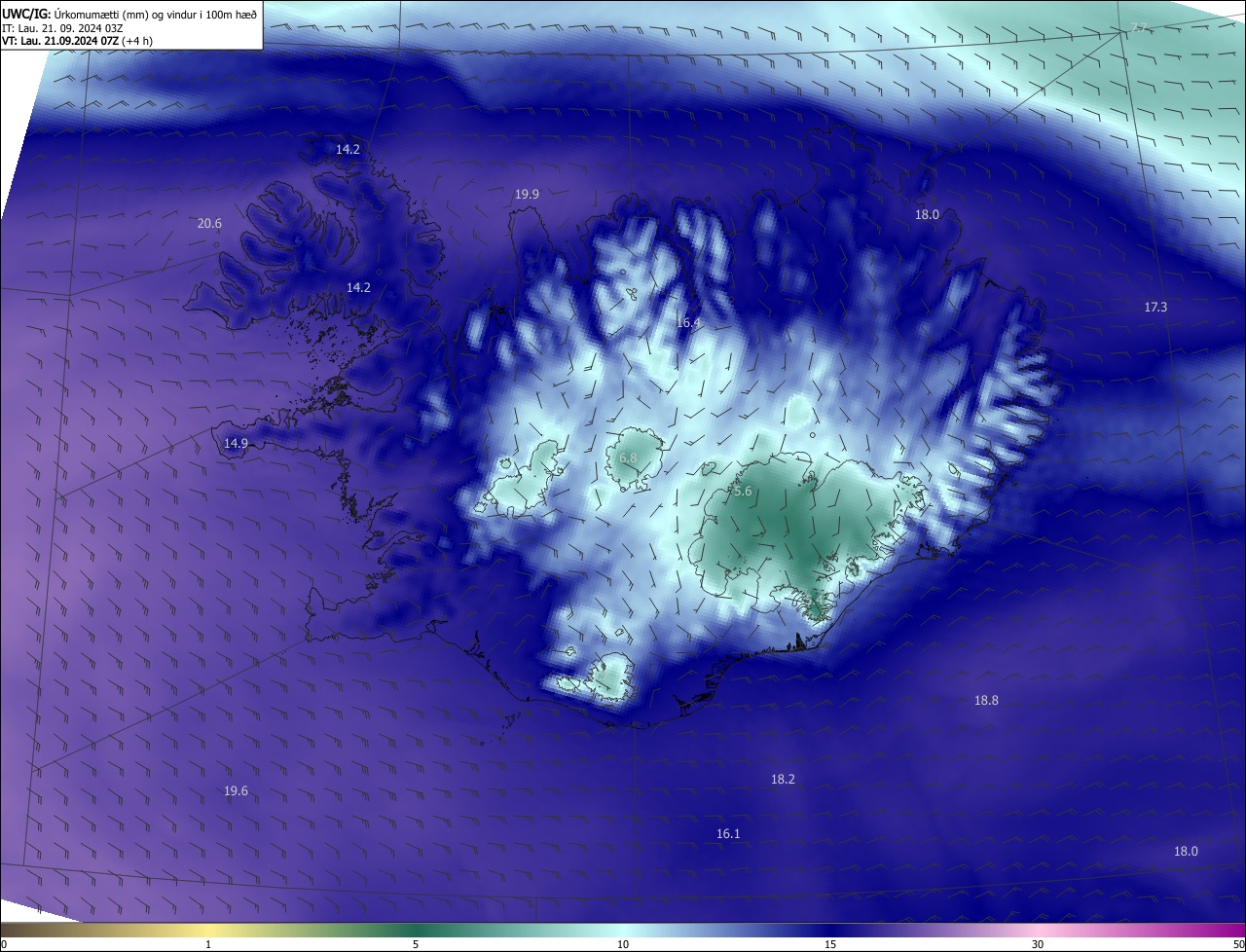This screenshot has height=952, width=1246.
Task: Click the 5.6 value on the large green glacier
Action: point(743,493)
